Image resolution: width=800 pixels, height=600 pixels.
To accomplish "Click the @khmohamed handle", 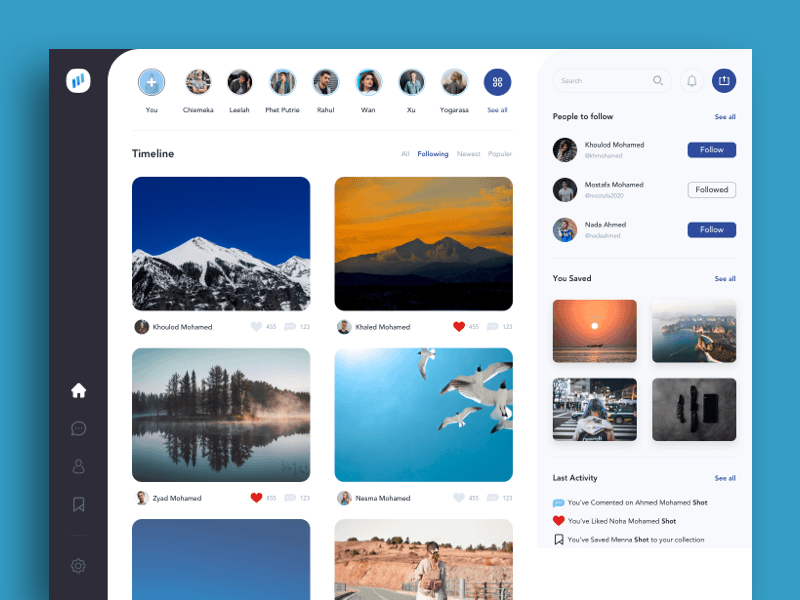I will (604, 156).
